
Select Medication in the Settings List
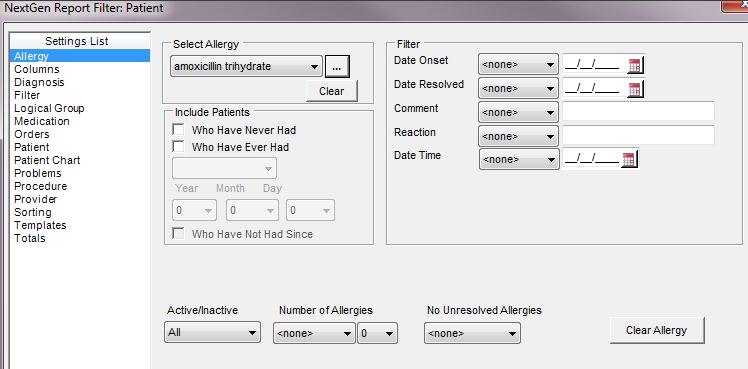click(x=42, y=121)
